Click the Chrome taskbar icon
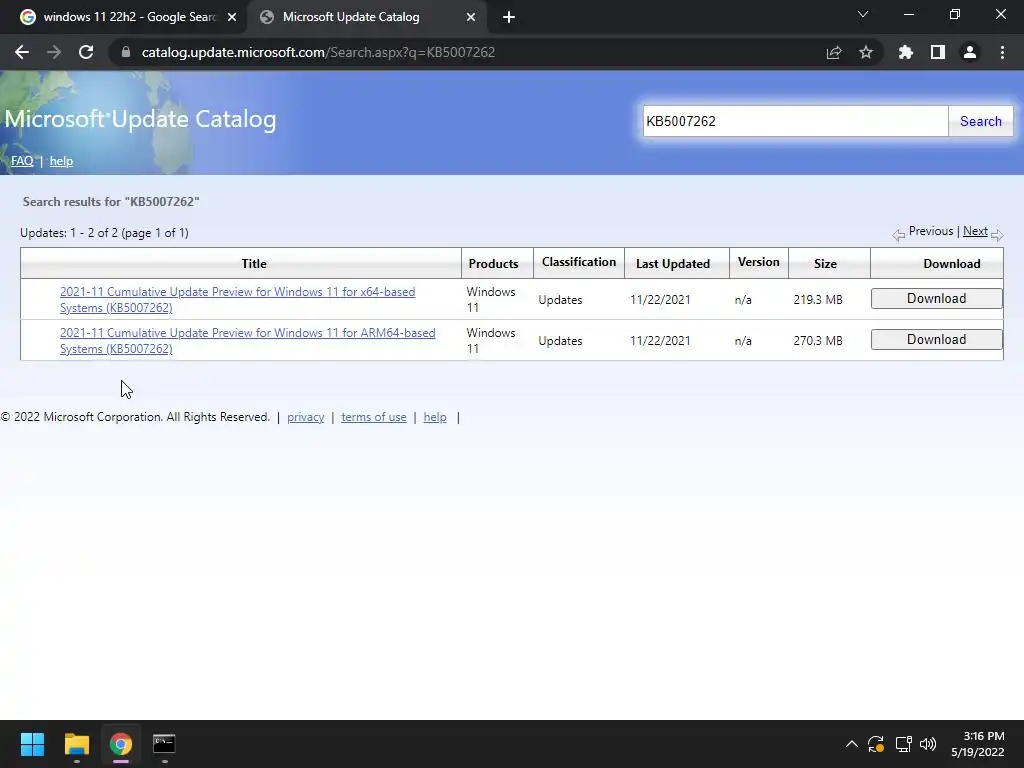This screenshot has height=768, width=1024. tap(121, 744)
